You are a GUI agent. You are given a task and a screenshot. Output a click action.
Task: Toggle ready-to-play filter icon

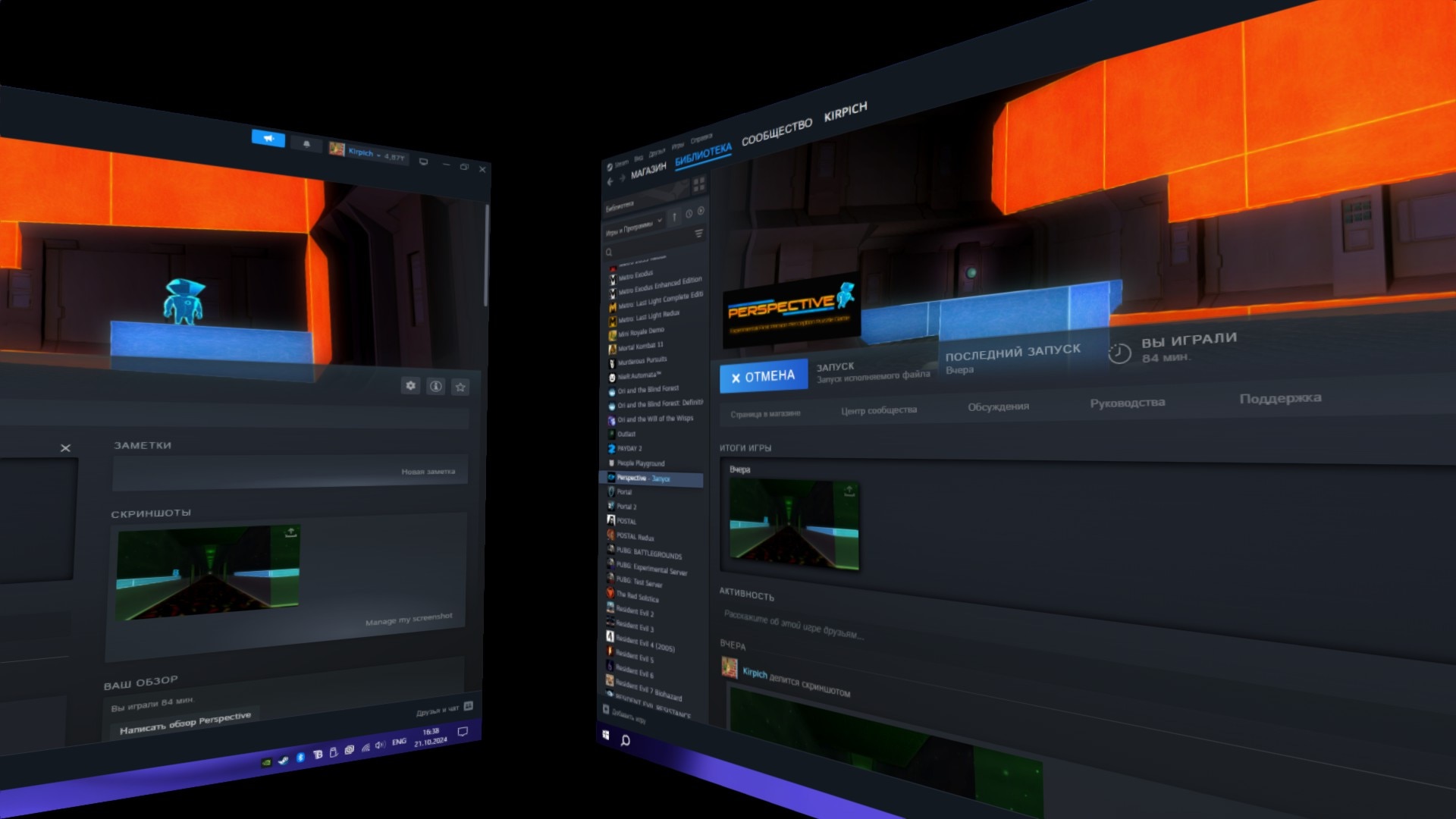click(x=701, y=211)
